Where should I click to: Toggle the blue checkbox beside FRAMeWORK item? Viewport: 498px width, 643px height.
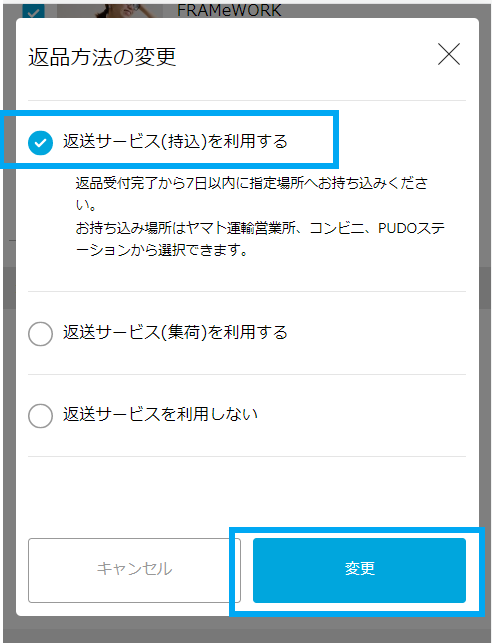[33, 11]
